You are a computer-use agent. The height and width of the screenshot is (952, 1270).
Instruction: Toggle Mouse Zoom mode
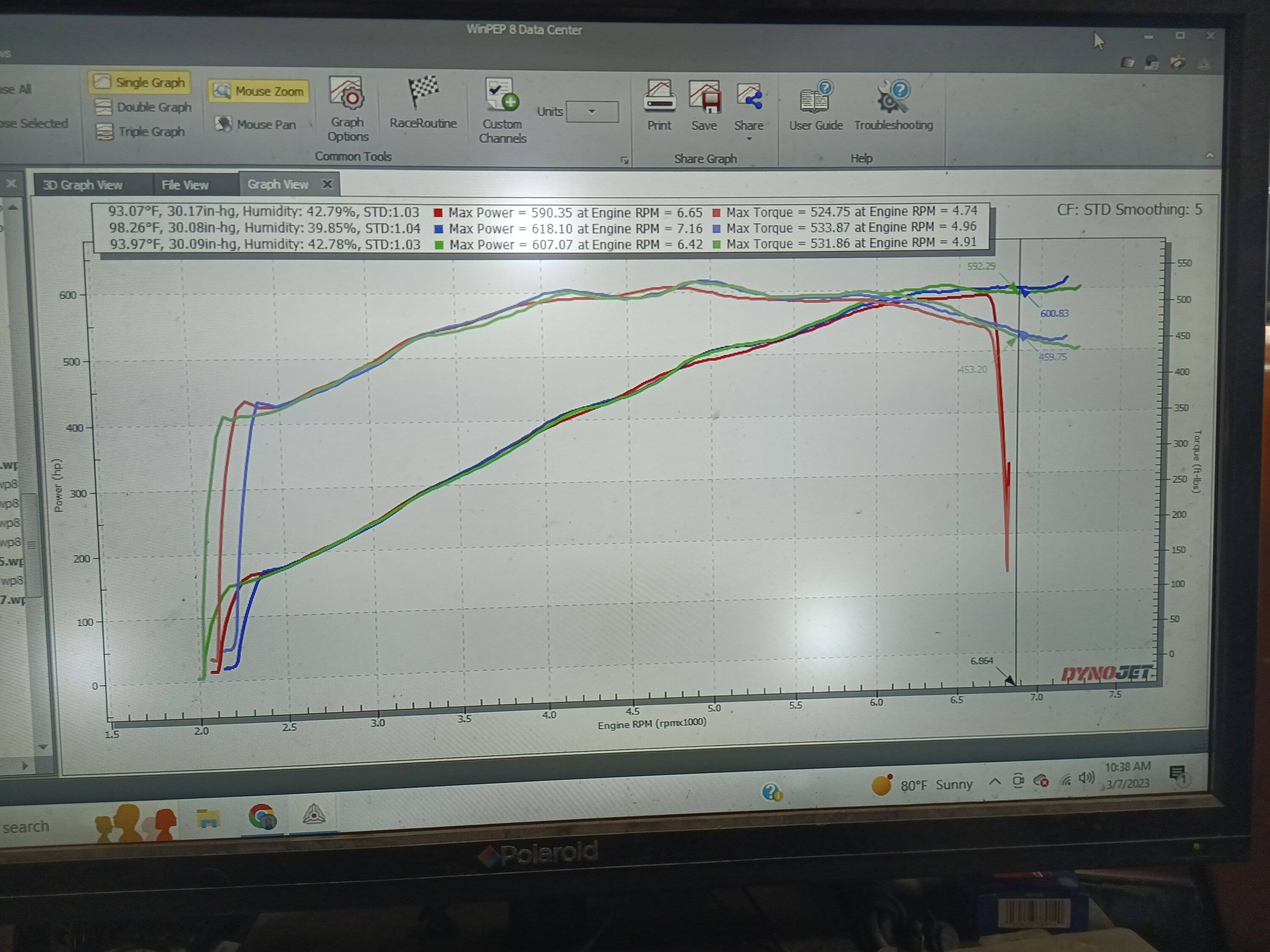point(258,91)
